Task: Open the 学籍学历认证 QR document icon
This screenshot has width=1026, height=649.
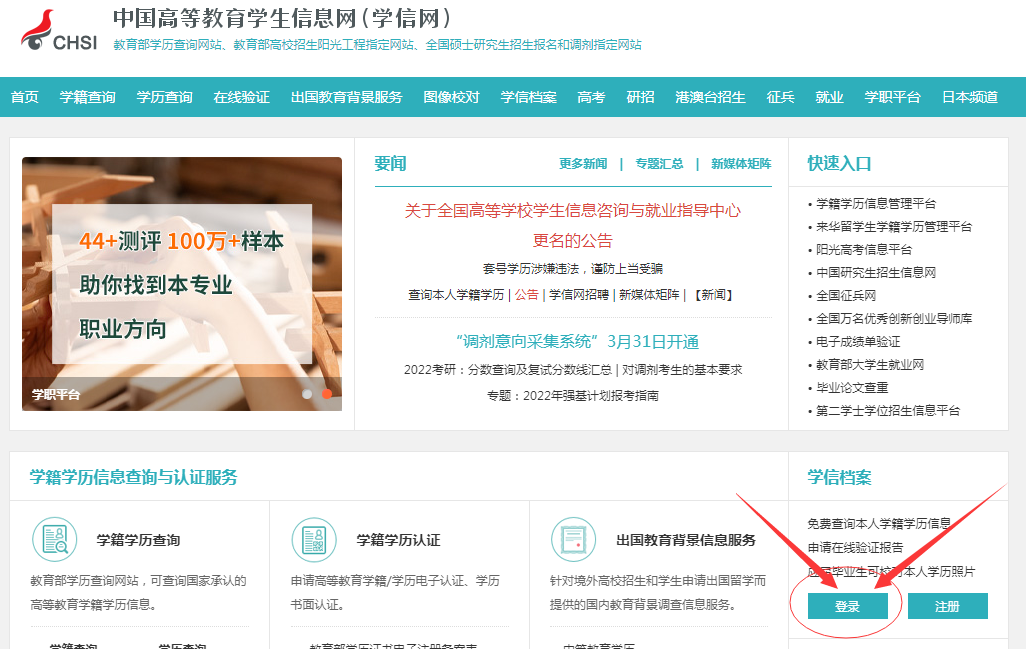Action: click(314, 540)
